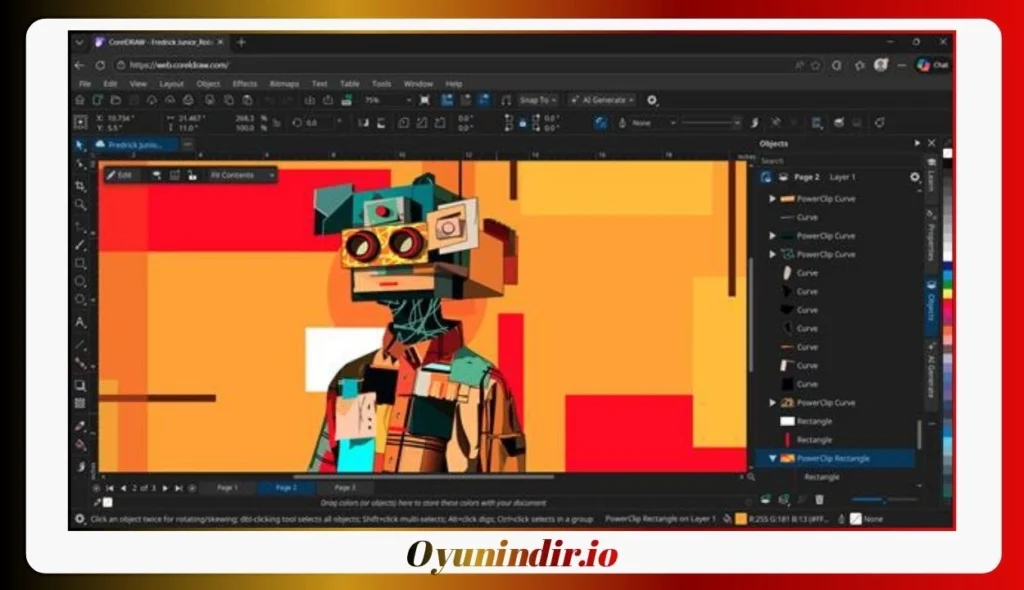Screen dimensions: 1024x590
Task: Toggle the blue layers icon beside Page 2
Action: tap(765, 177)
